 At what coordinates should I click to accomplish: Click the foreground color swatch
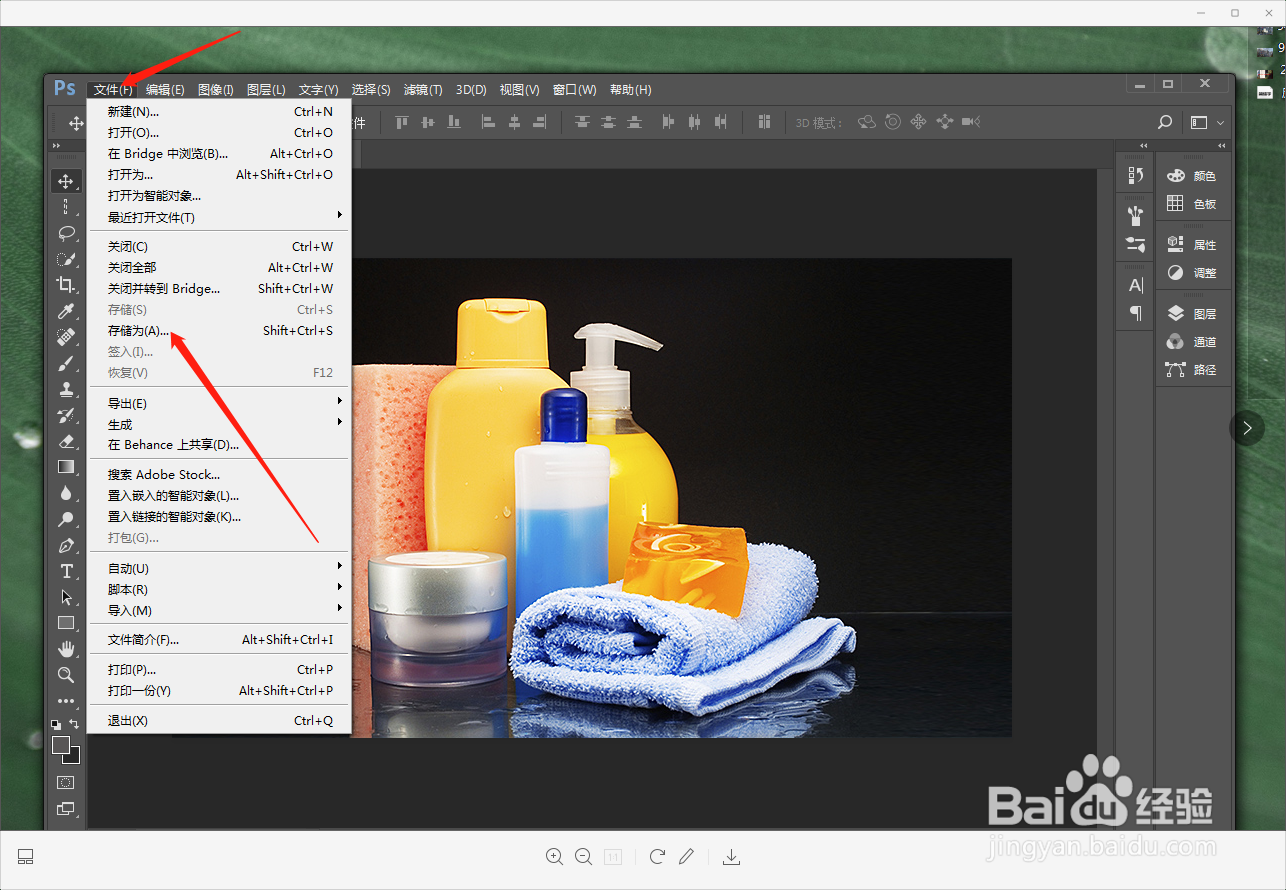click(60, 744)
